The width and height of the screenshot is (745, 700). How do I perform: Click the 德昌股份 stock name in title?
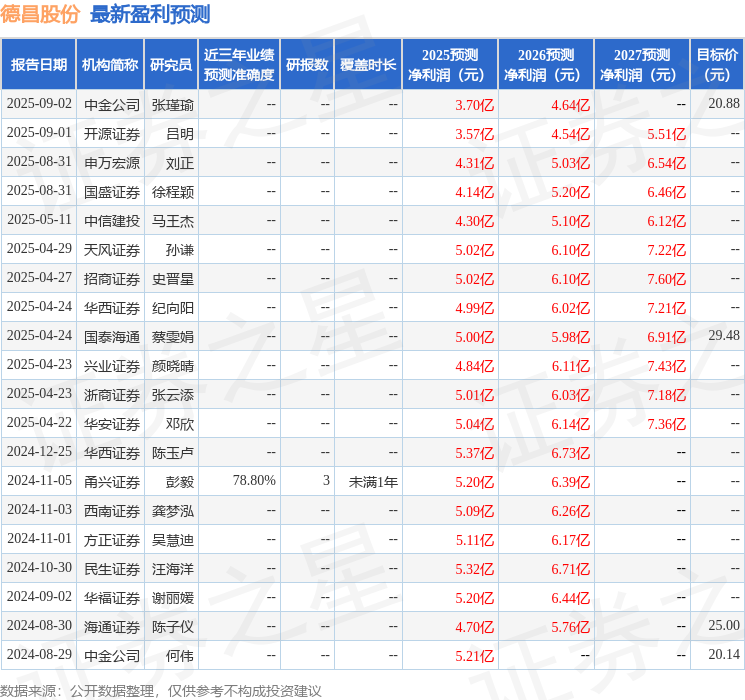(x=40, y=14)
